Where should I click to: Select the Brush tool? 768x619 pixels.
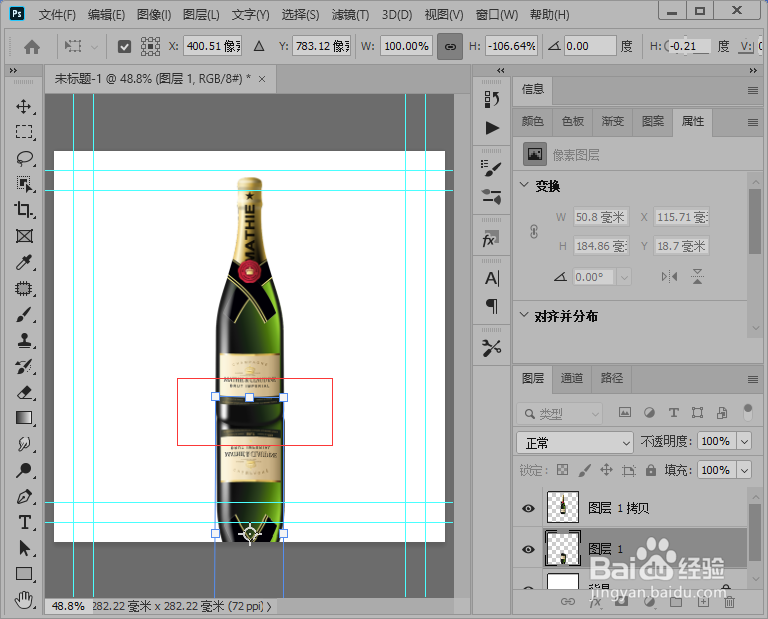tap(24, 314)
